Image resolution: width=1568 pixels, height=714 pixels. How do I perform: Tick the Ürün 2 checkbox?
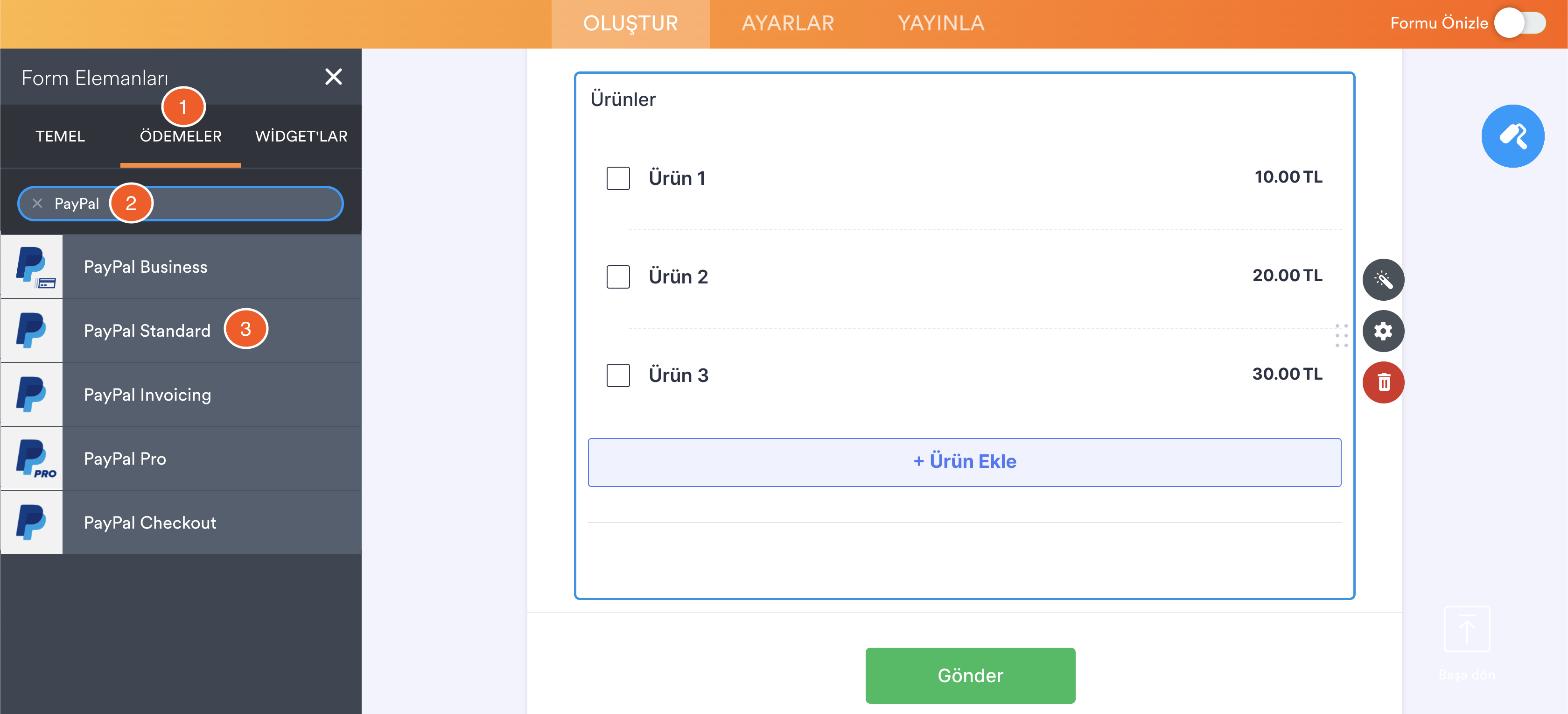(x=618, y=276)
